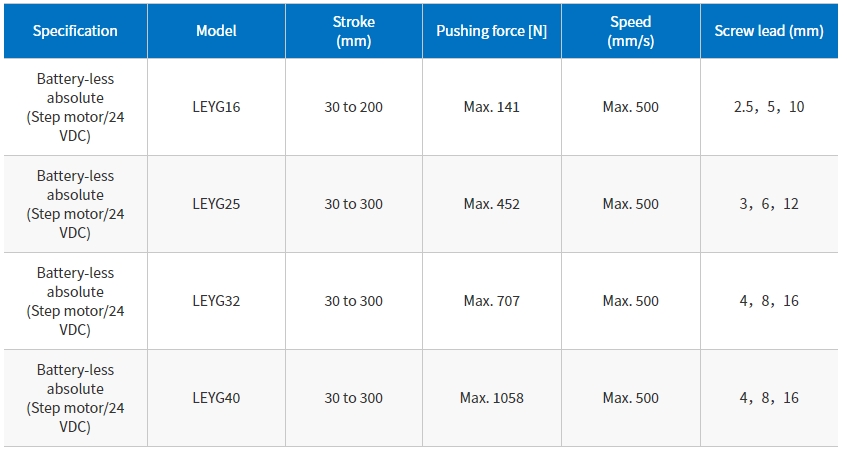Click the LEYG16 Max. 500 speed cell
This screenshot has width=847, height=453.
(x=630, y=107)
